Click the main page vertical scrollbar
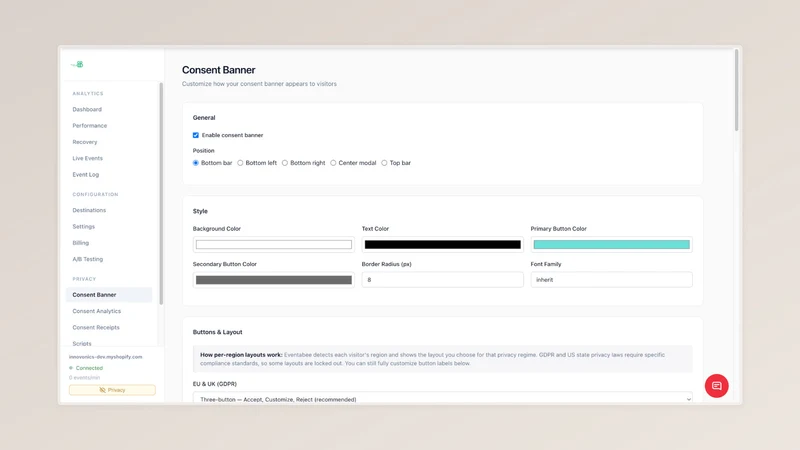The width and height of the screenshot is (800, 450). point(736,90)
